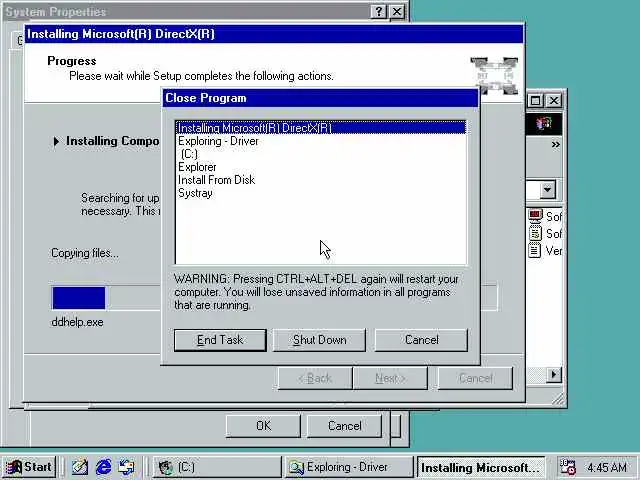Maximize the Explorer window behind
640x480 pixels.
[x=536, y=100]
